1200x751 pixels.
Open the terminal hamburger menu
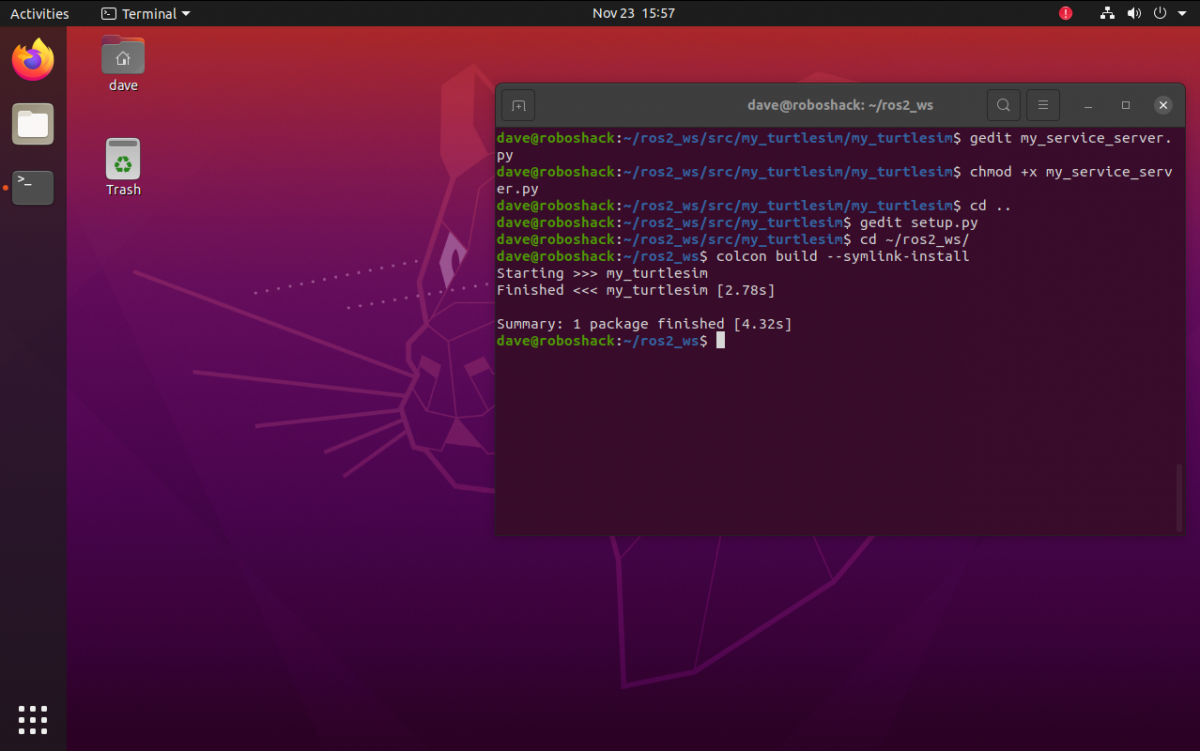[1042, 105]
